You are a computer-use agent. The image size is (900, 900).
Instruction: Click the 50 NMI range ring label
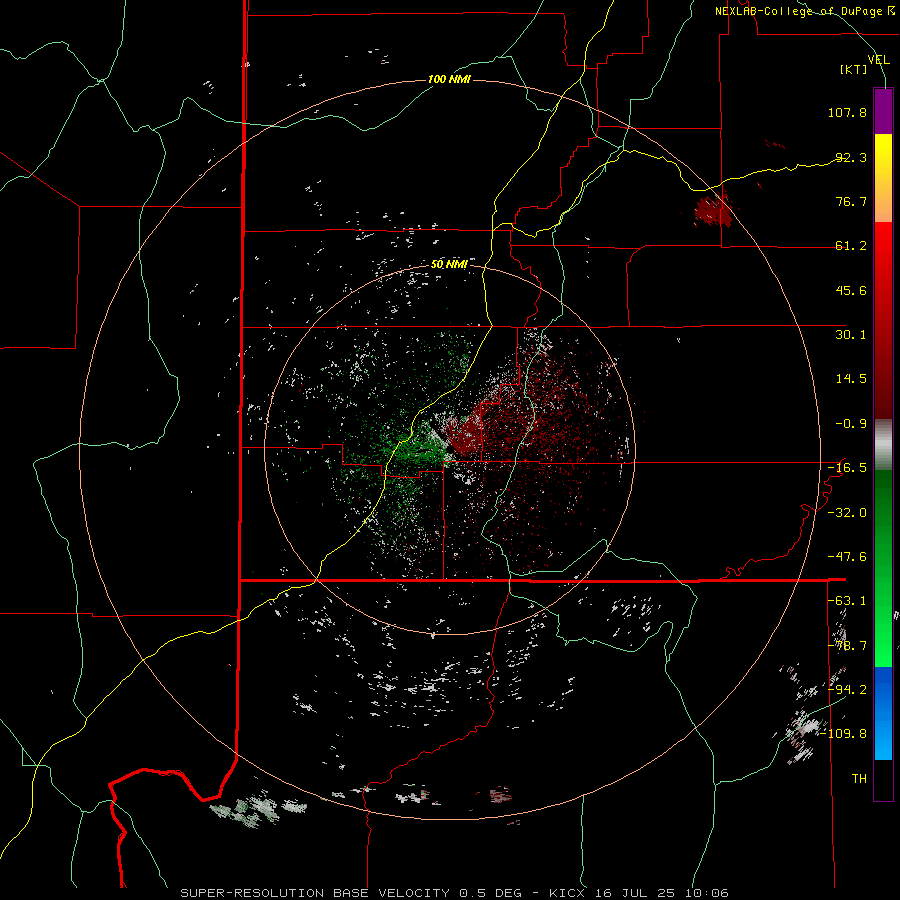449,265
